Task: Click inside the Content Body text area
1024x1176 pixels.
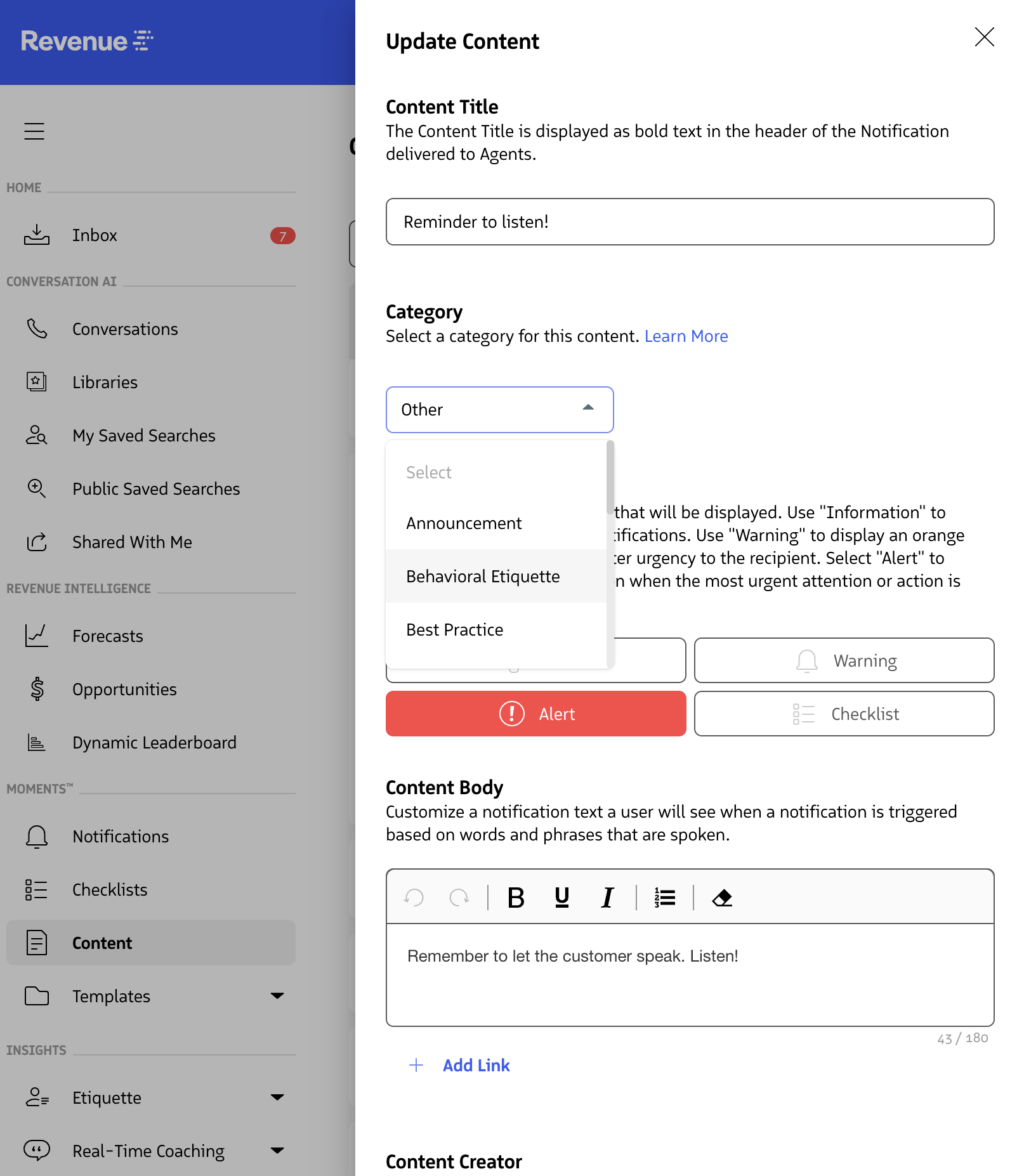Action: [x=690, y=975]
